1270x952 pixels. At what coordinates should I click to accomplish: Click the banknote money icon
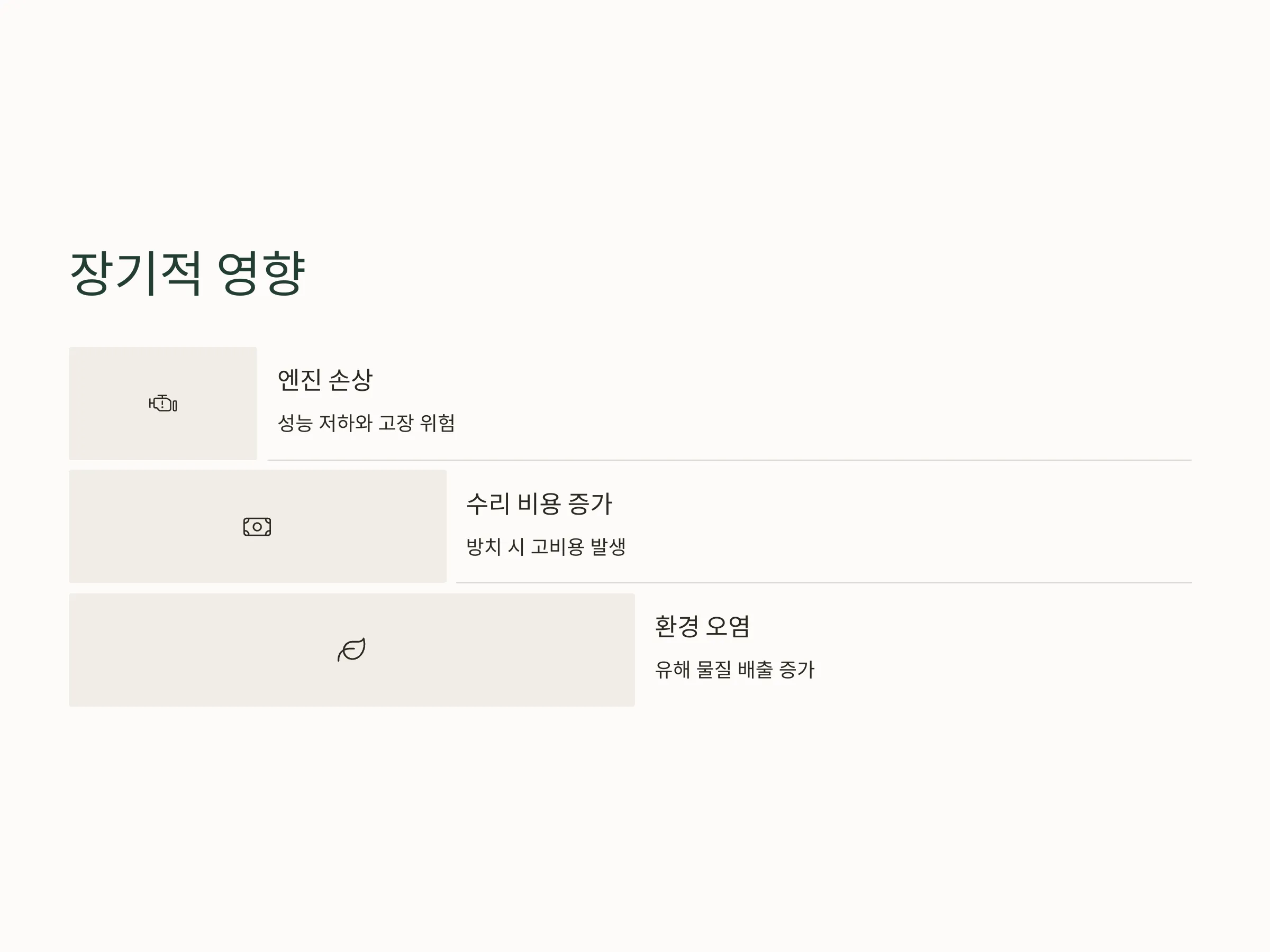(x=257, y=527)
